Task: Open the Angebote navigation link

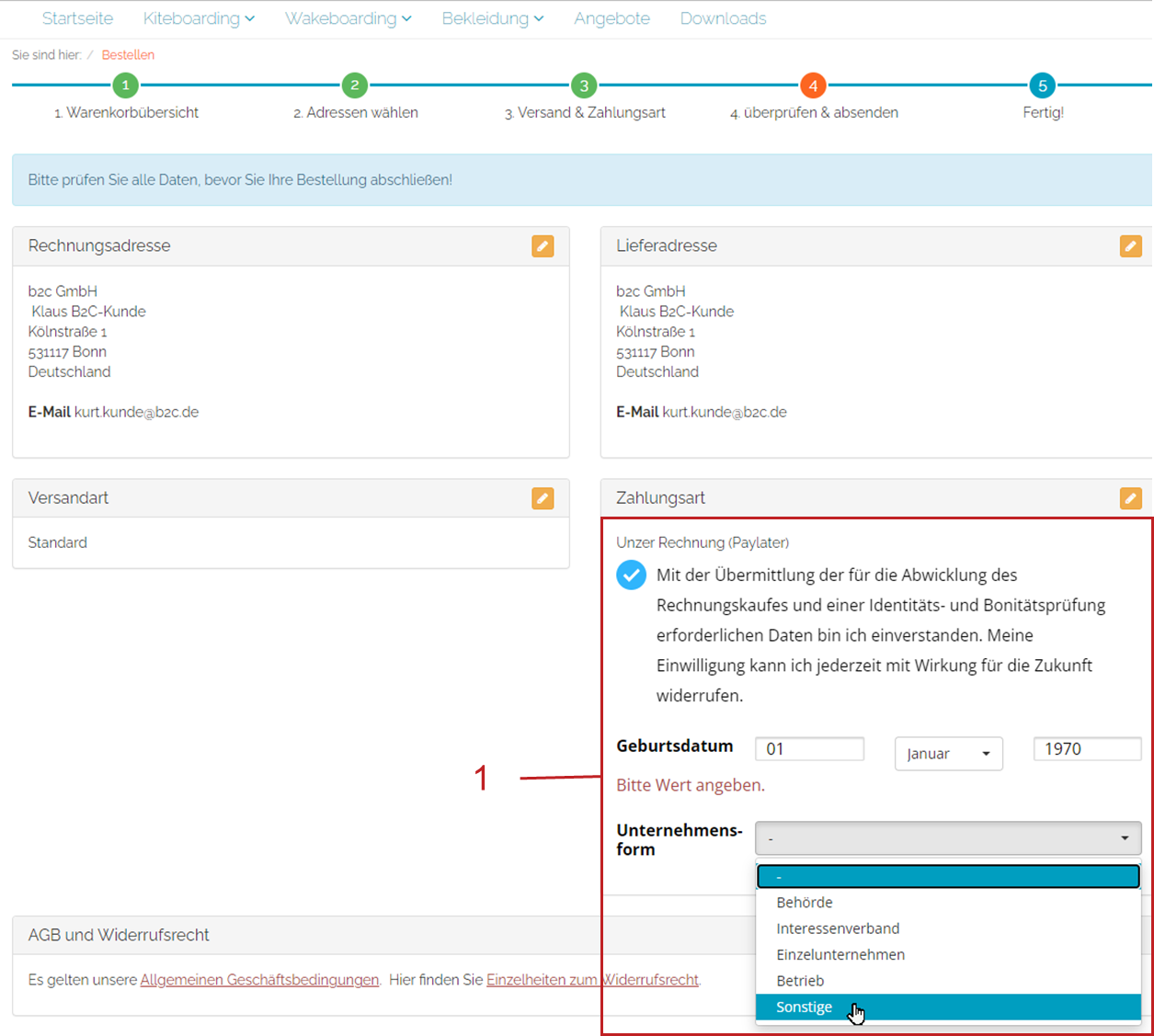Action: [x=611, y=18]
